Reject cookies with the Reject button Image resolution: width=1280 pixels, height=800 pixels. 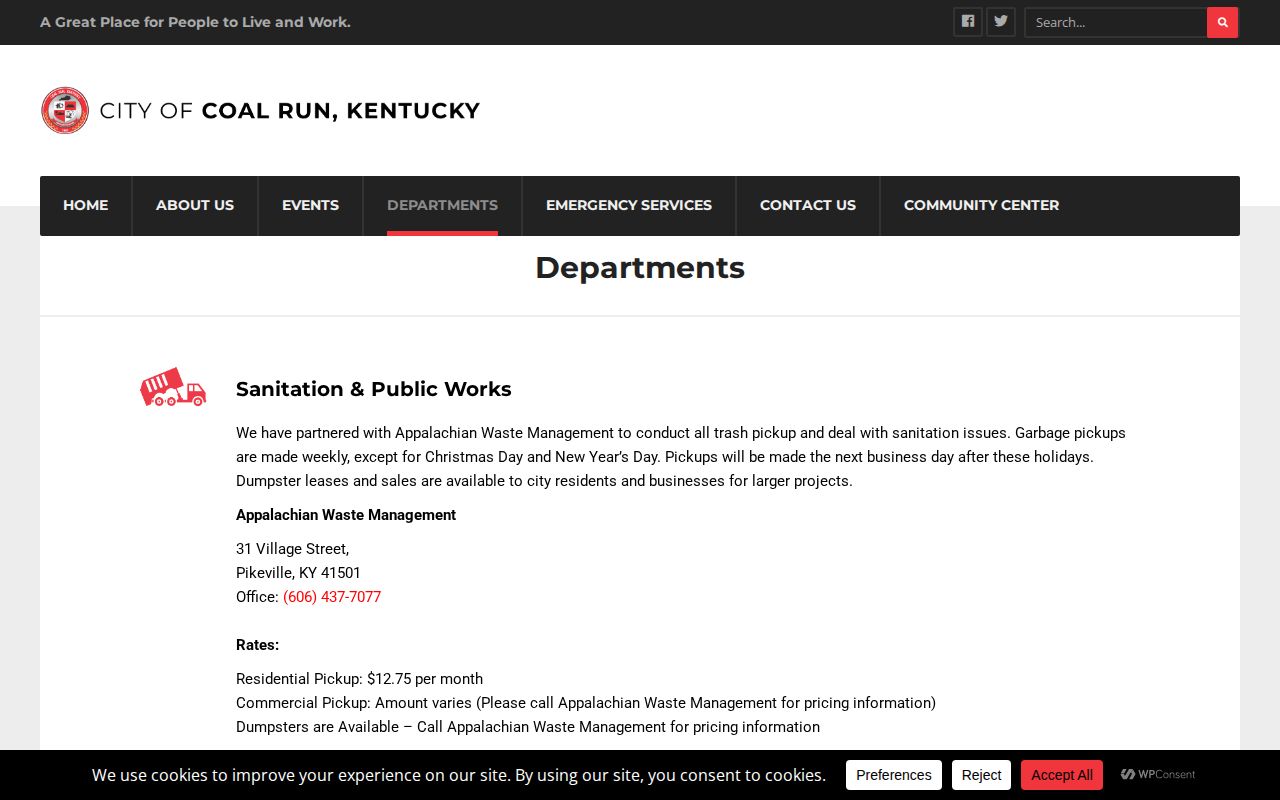pyautogui.click(x=981, y=775)
